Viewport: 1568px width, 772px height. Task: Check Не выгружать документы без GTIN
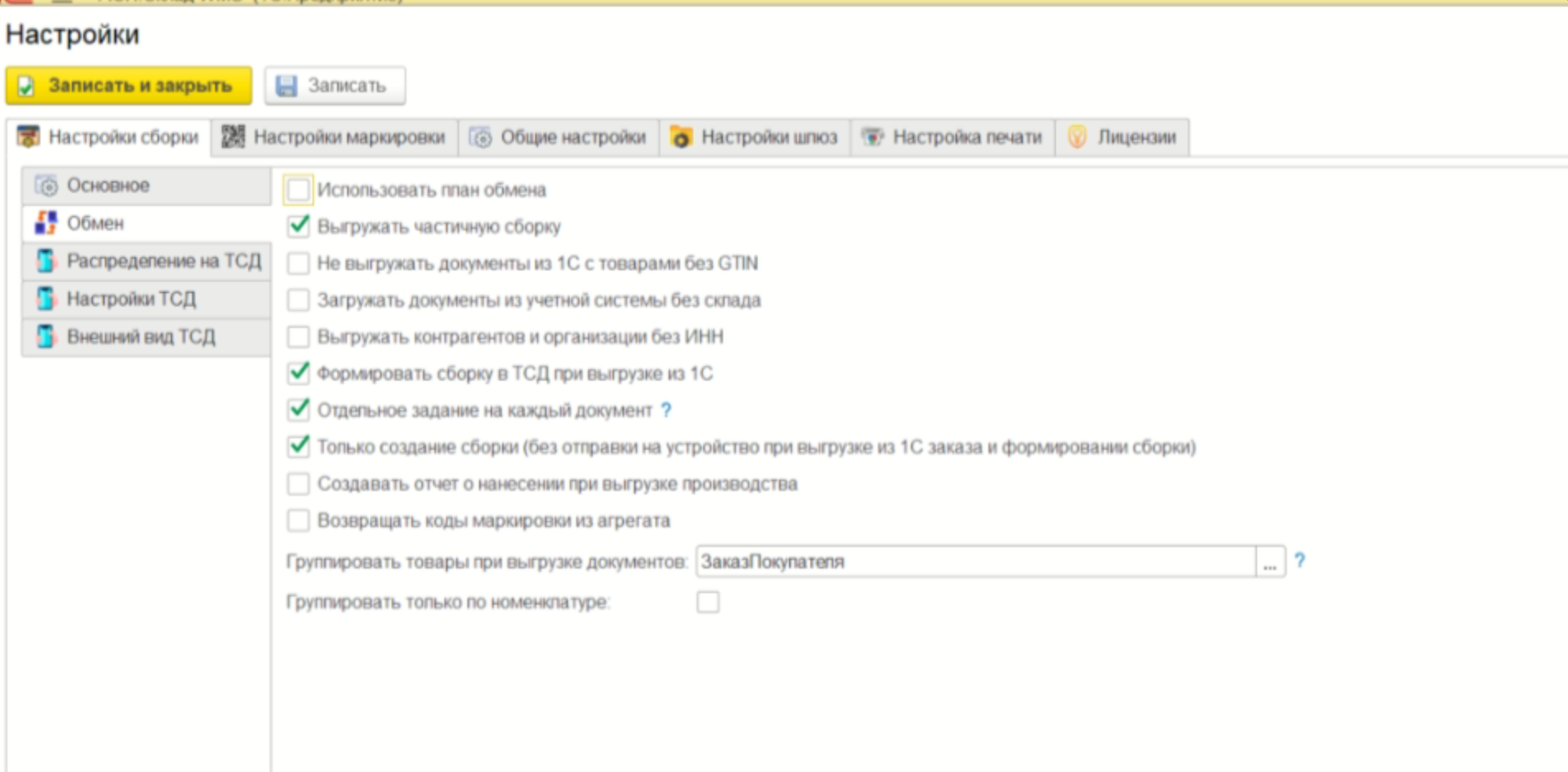[x=298, y=264]
